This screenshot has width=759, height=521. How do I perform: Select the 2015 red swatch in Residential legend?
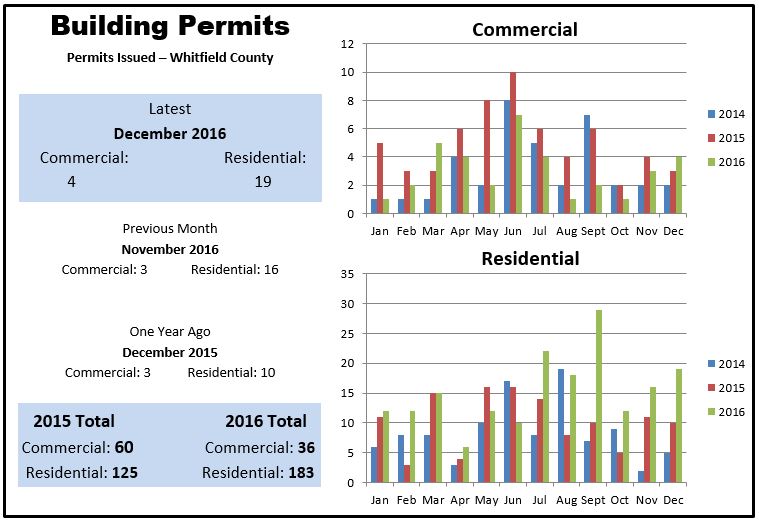point(712,388)
